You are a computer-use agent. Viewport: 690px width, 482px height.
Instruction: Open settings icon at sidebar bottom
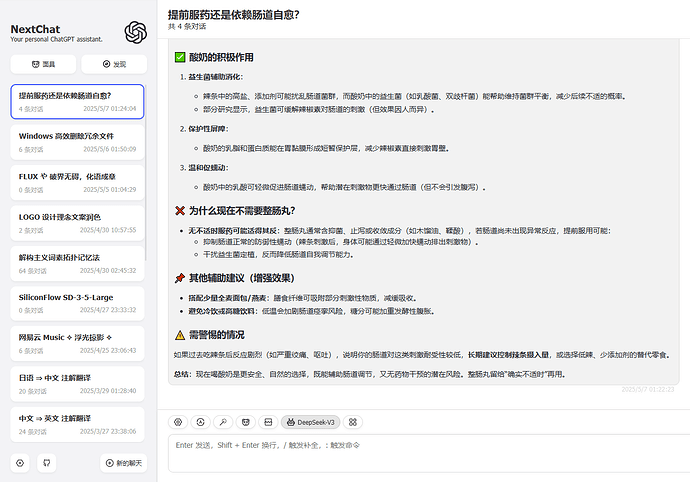pyautogui.click(x=20, y=463)
